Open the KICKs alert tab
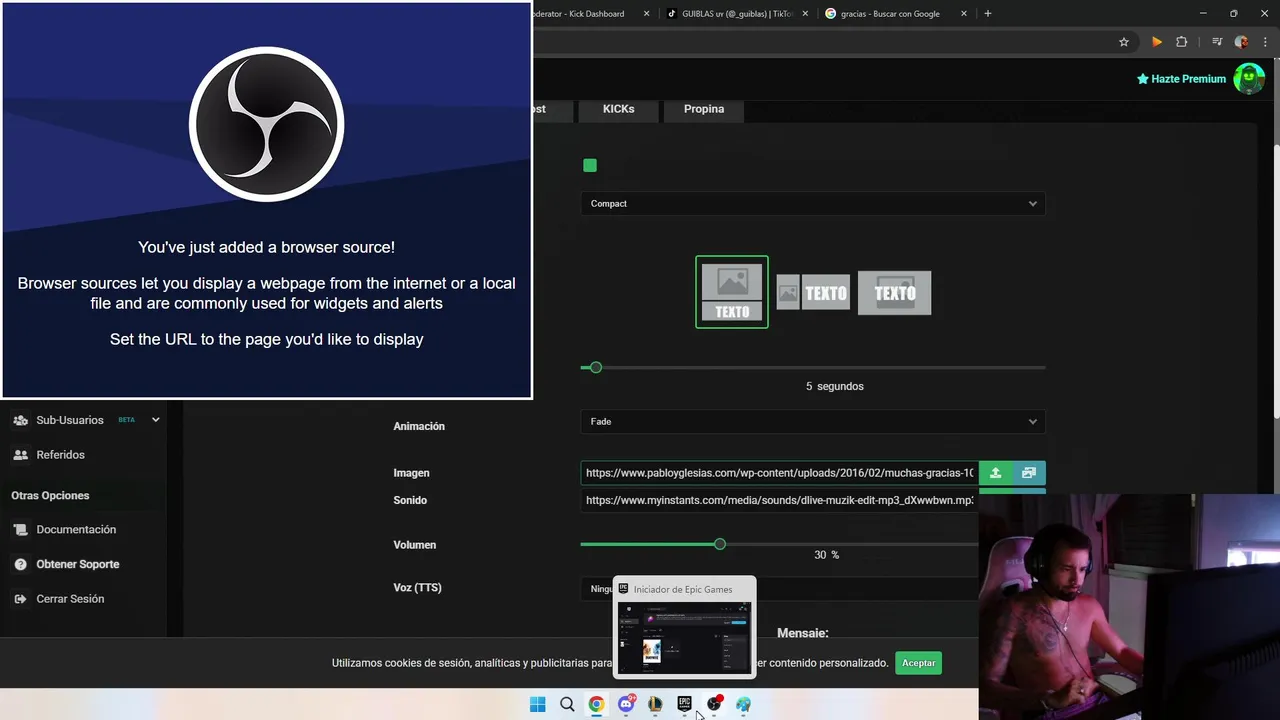Screen dimensions: 1280x720 tap(618, 109)
